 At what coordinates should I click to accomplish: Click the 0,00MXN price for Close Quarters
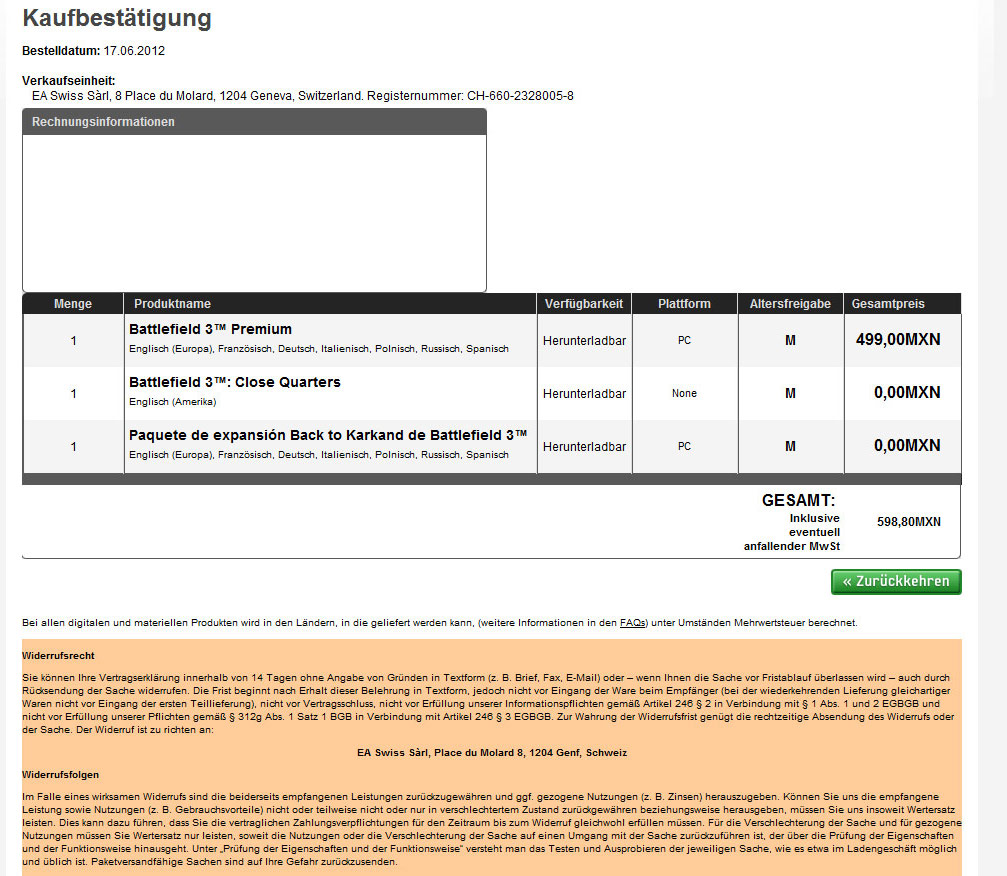click(907, 392)
